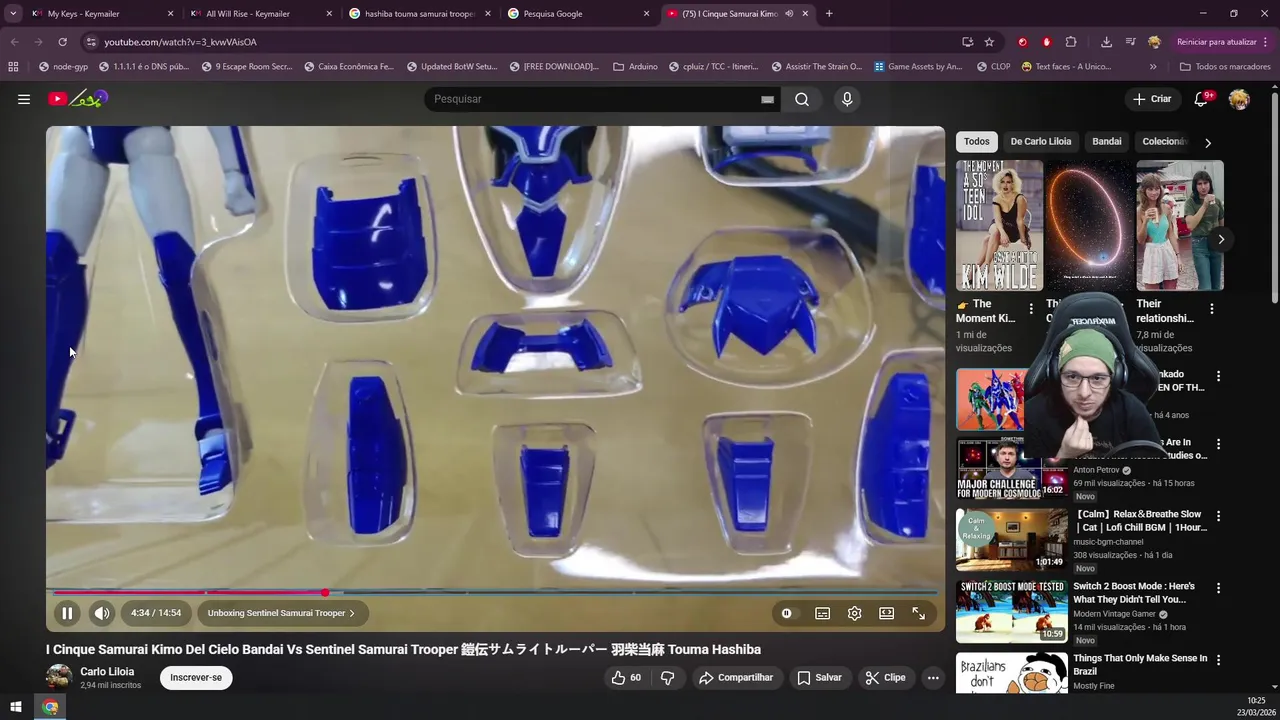Open more actions ellipsis below video
This screenshot has width=1280, height=720.
[933, 677]
